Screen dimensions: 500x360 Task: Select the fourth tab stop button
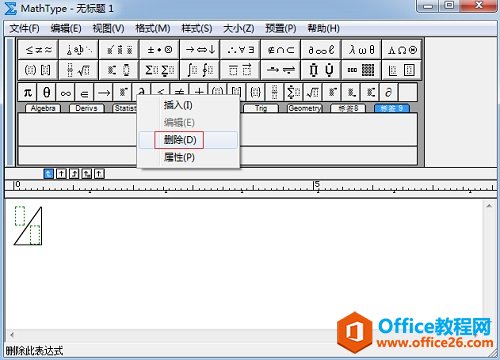click(x=87, y=174)
